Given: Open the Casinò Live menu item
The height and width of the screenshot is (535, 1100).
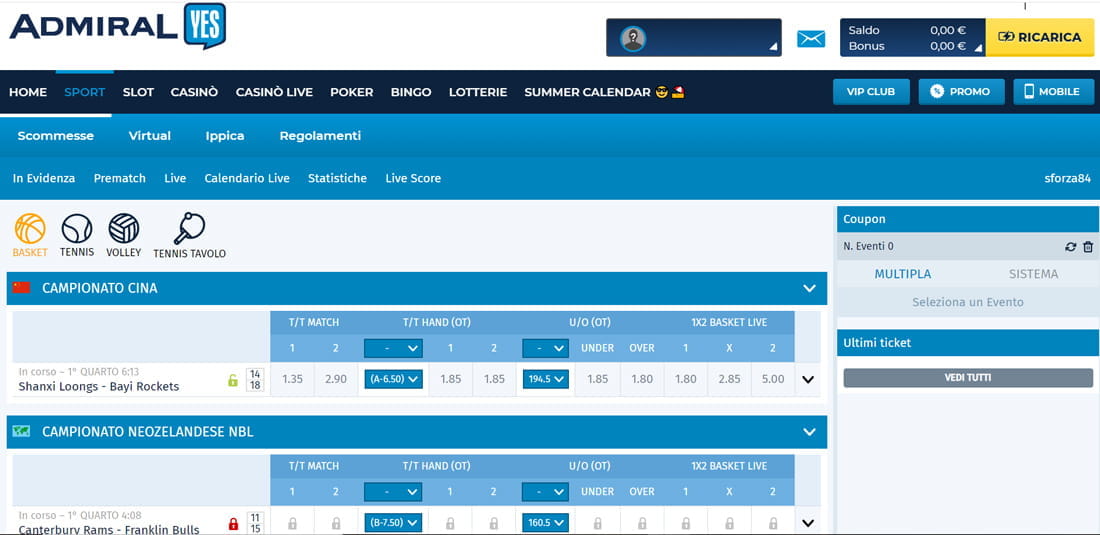Looking at the screenshot, I should 274,92.
